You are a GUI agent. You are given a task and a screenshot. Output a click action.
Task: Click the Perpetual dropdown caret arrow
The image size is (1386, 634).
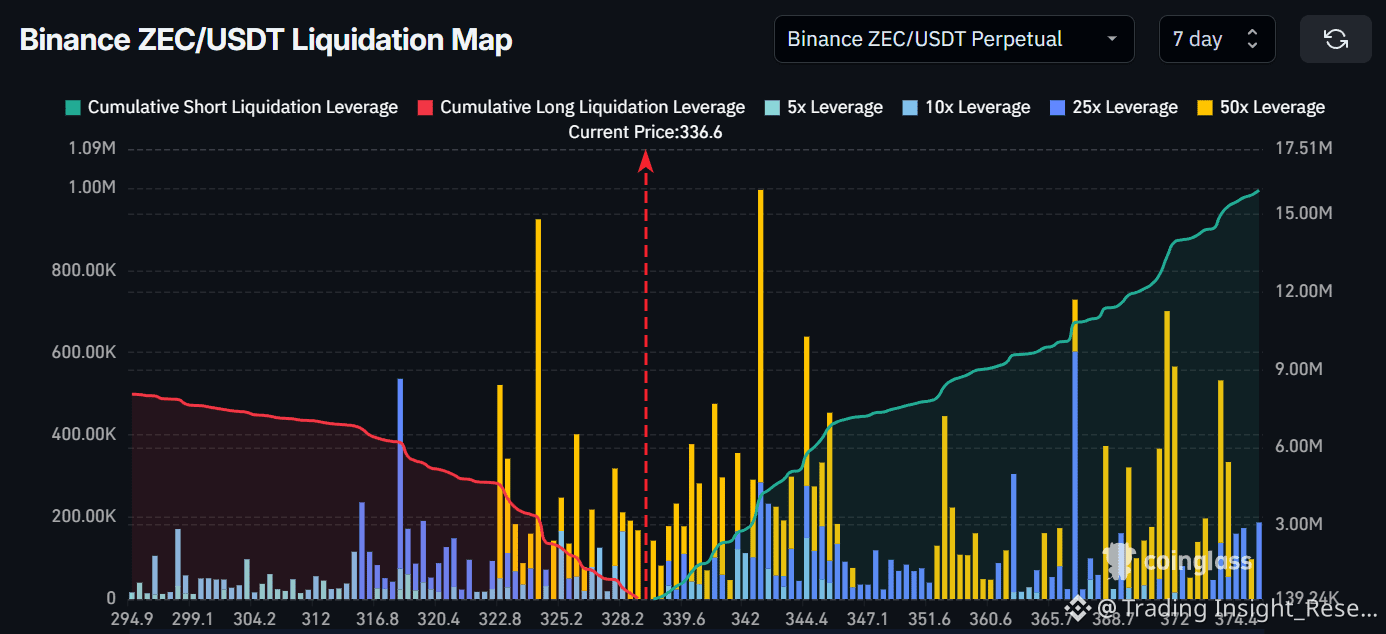pos(1112,40)
